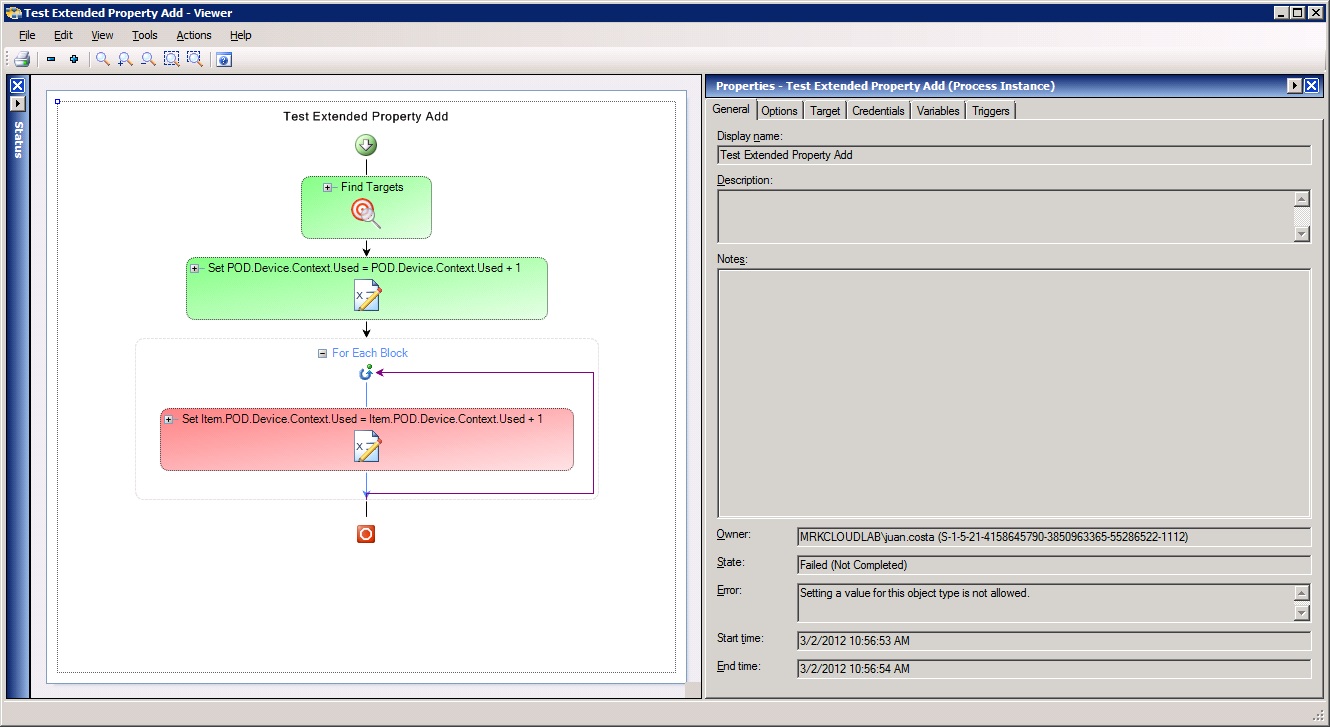Select the green Find Targets activity box
The width and height of the screenshot is (1330, 727).
click(x=366, y=208)
